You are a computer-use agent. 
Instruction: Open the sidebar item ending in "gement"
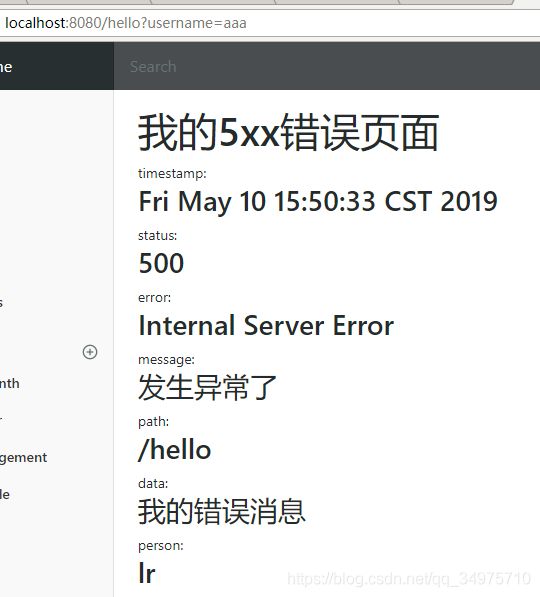pos(23,458)
